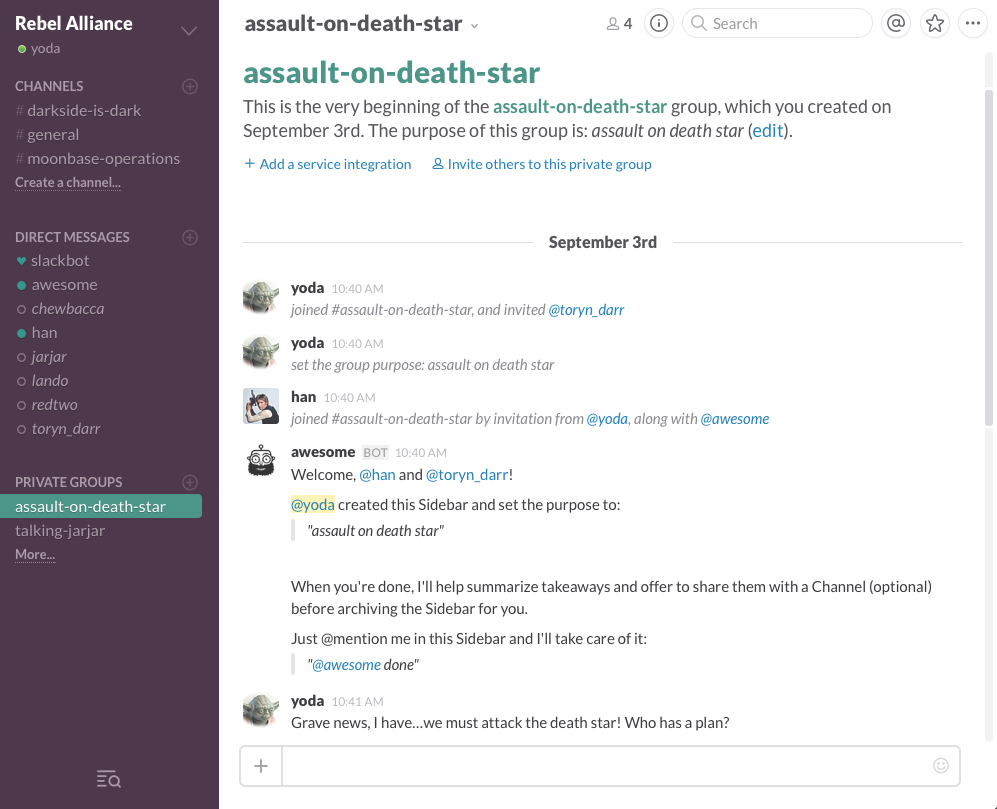Attach a file with the plus button
The height and width of the screenshot is (809, 997).
click(261, 766)
